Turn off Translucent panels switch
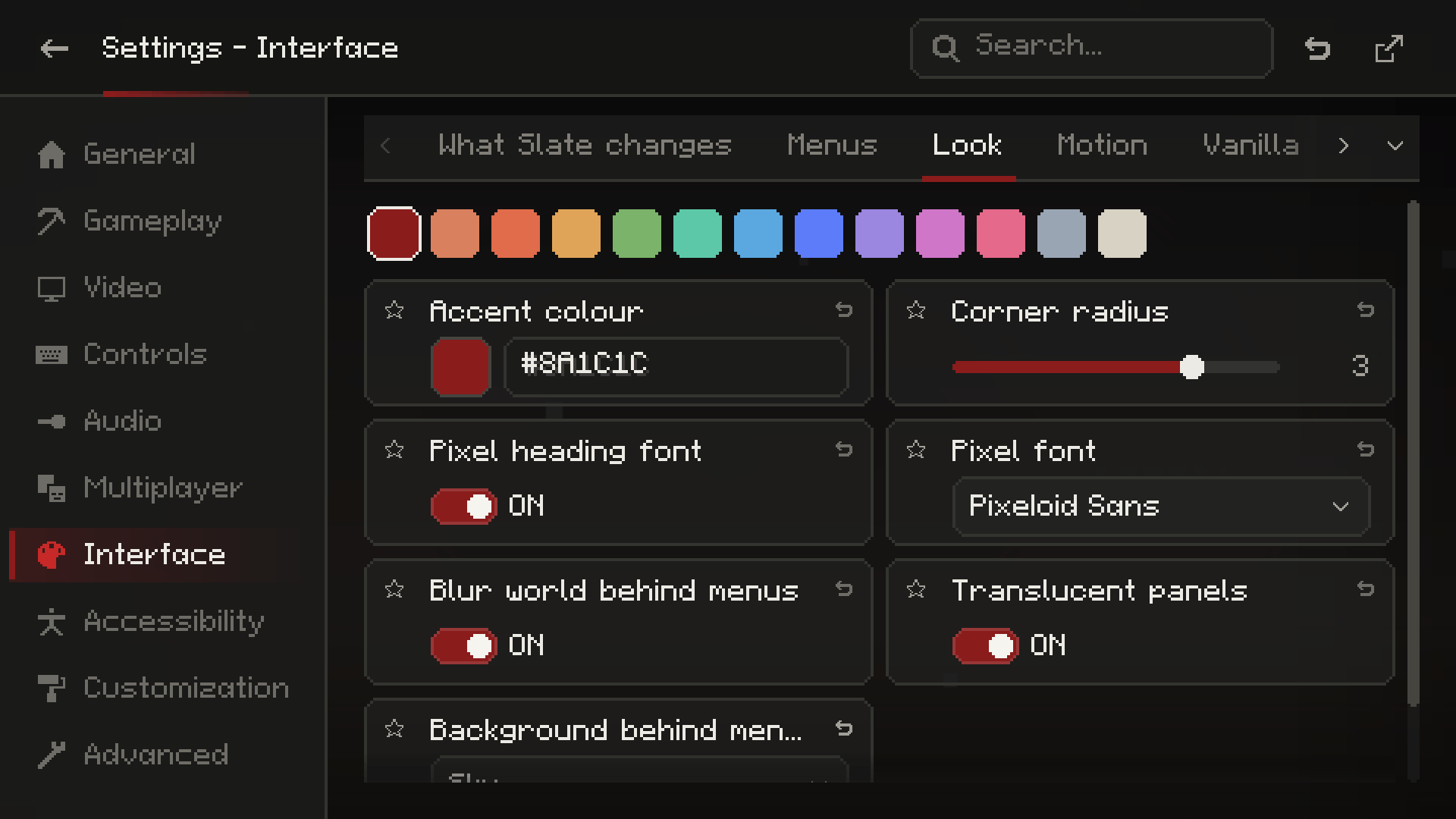The height and width of the screenshot is (819, 1456). pos(986,645)
